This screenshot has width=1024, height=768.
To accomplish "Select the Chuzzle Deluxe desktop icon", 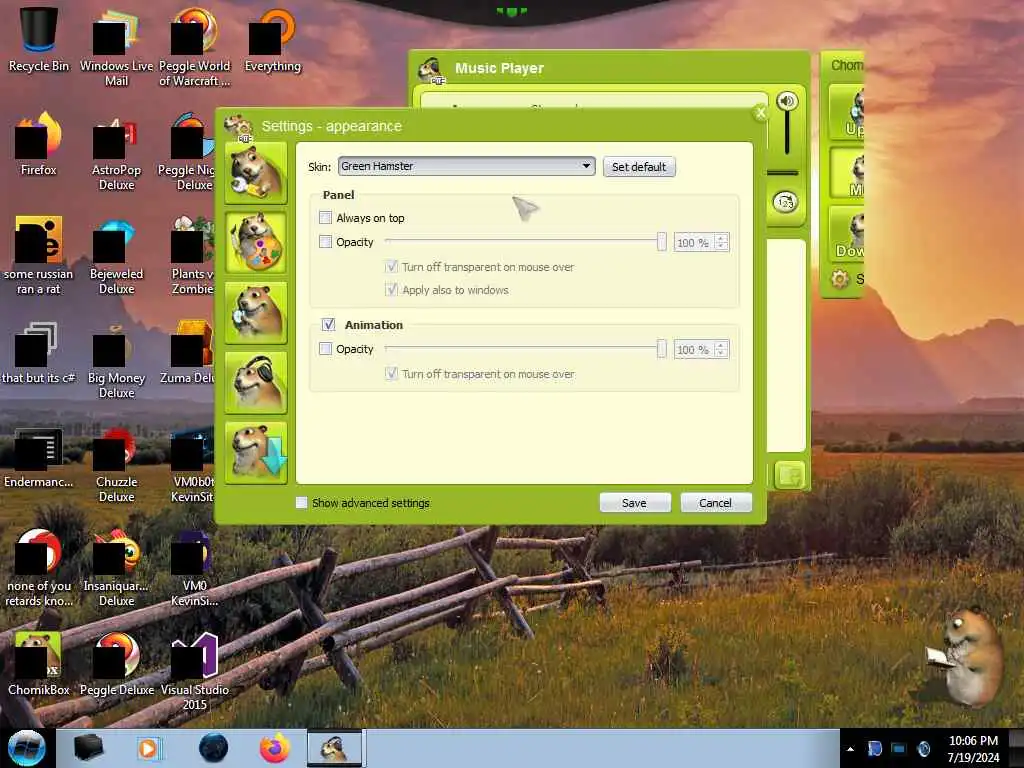I will point(116,464).
